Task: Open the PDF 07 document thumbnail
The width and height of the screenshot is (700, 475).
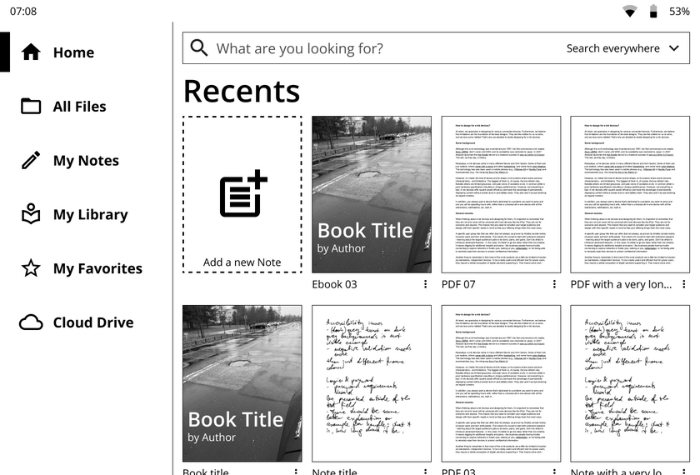Action: tap(501, 194)
